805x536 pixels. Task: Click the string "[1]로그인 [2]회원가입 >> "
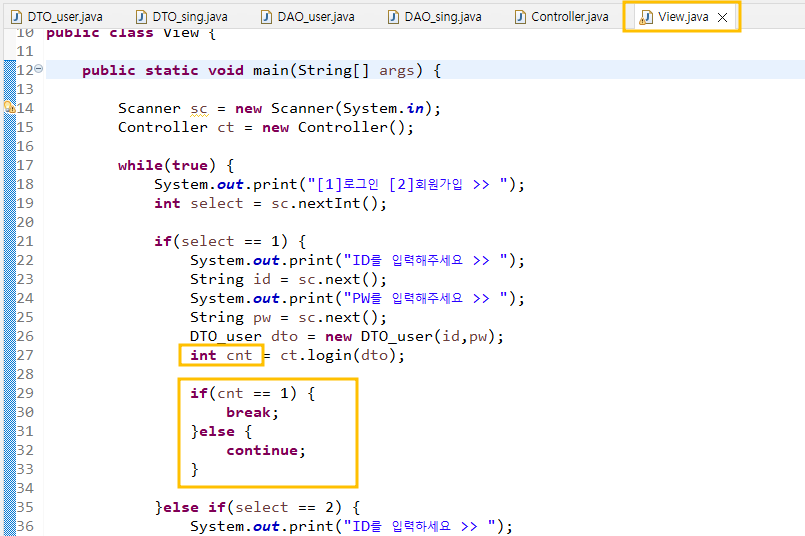pyautogui.click(x=407, y=184)
